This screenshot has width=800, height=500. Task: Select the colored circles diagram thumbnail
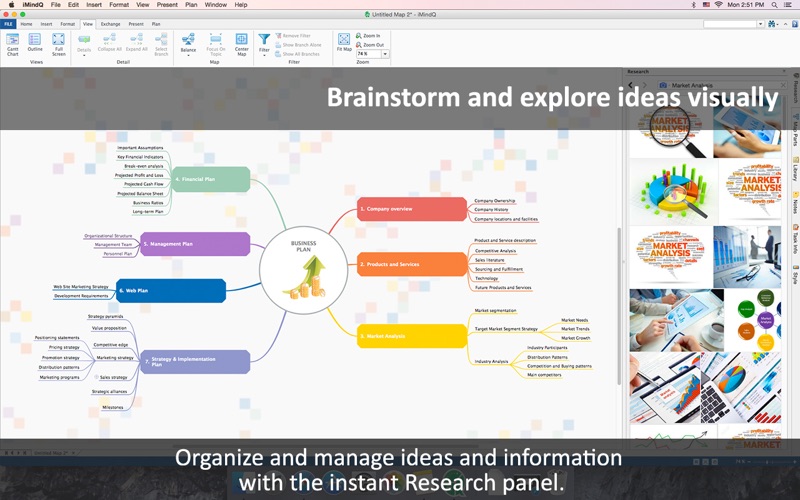pyautogui.click(x=755, y=320)
